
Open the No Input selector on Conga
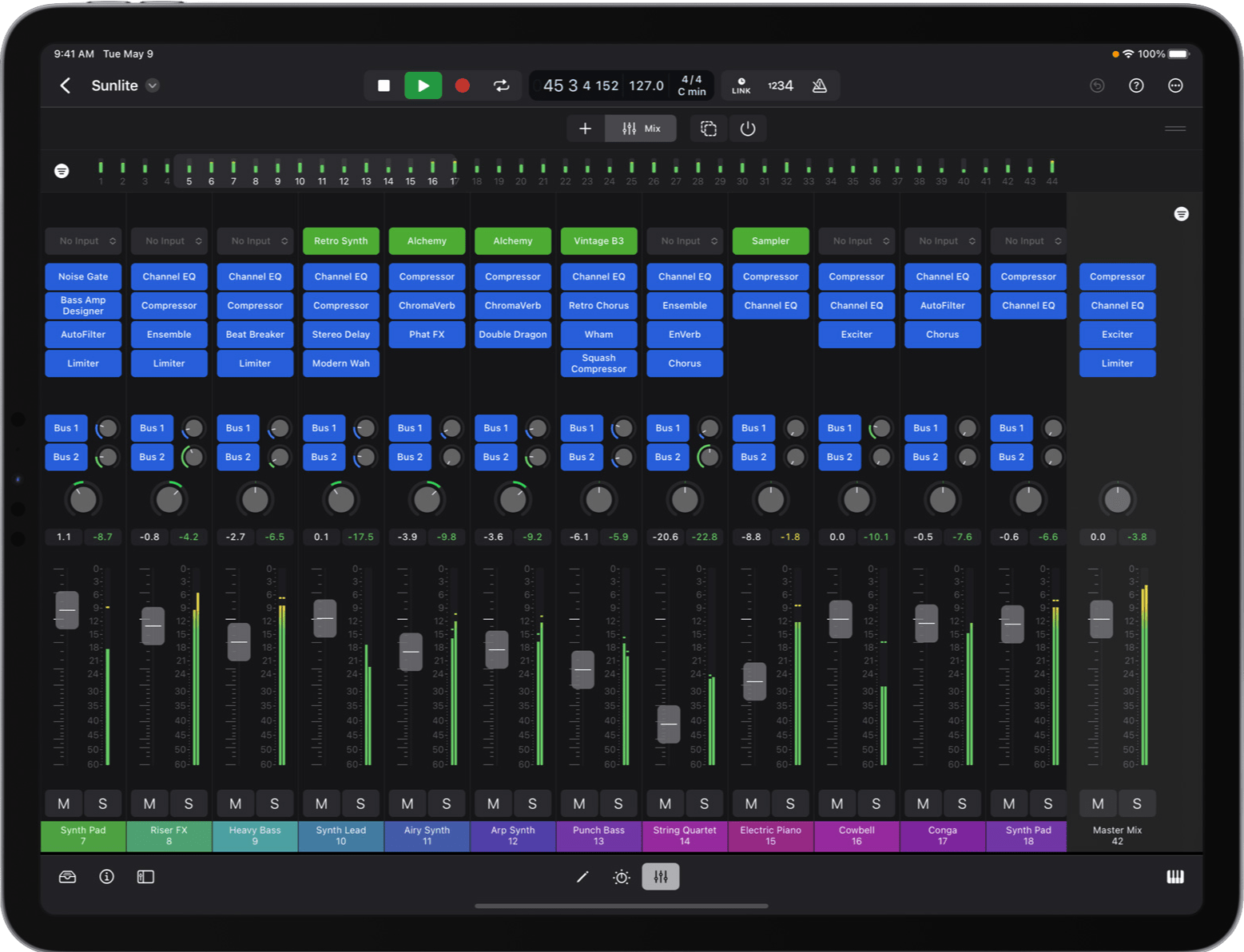tap(943, 241)
